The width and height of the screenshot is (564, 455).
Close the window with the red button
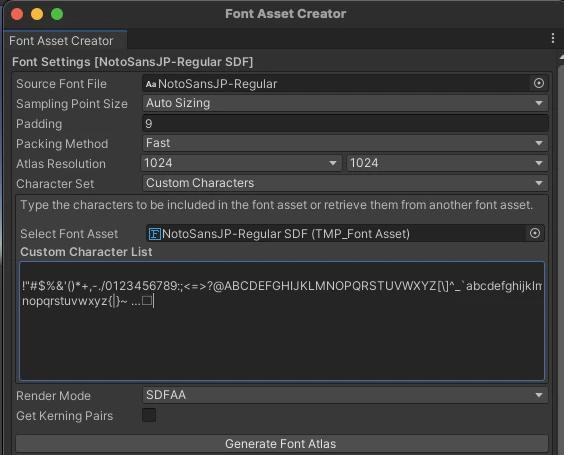(x=17, y=14)
